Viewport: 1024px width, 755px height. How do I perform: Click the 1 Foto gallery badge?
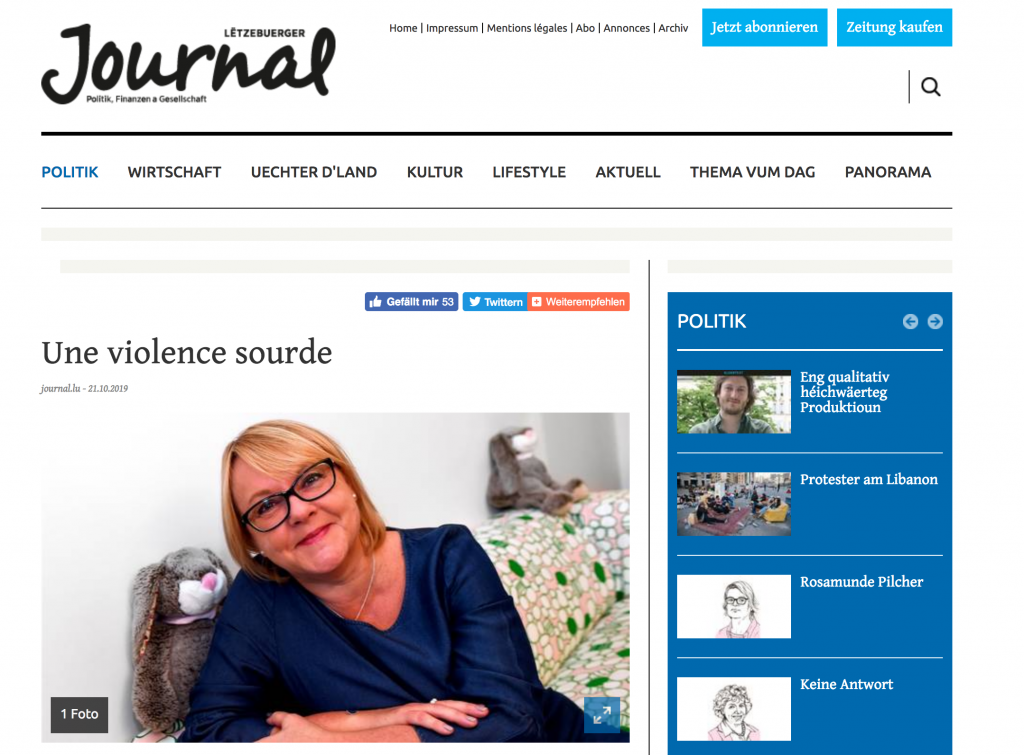[x=79, y=715]
